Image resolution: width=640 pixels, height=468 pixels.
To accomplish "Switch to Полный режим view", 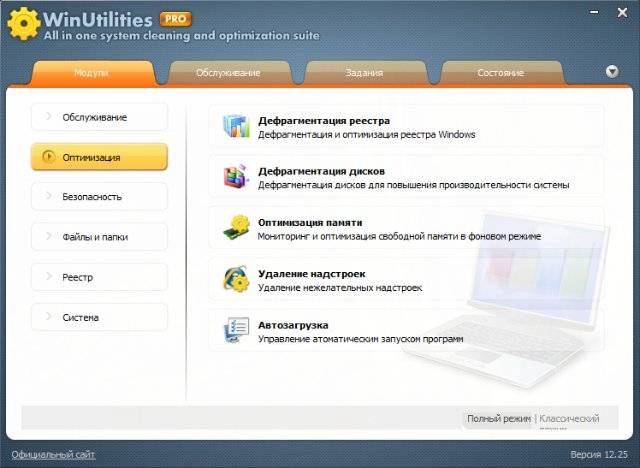I will (x=499, y=418).
